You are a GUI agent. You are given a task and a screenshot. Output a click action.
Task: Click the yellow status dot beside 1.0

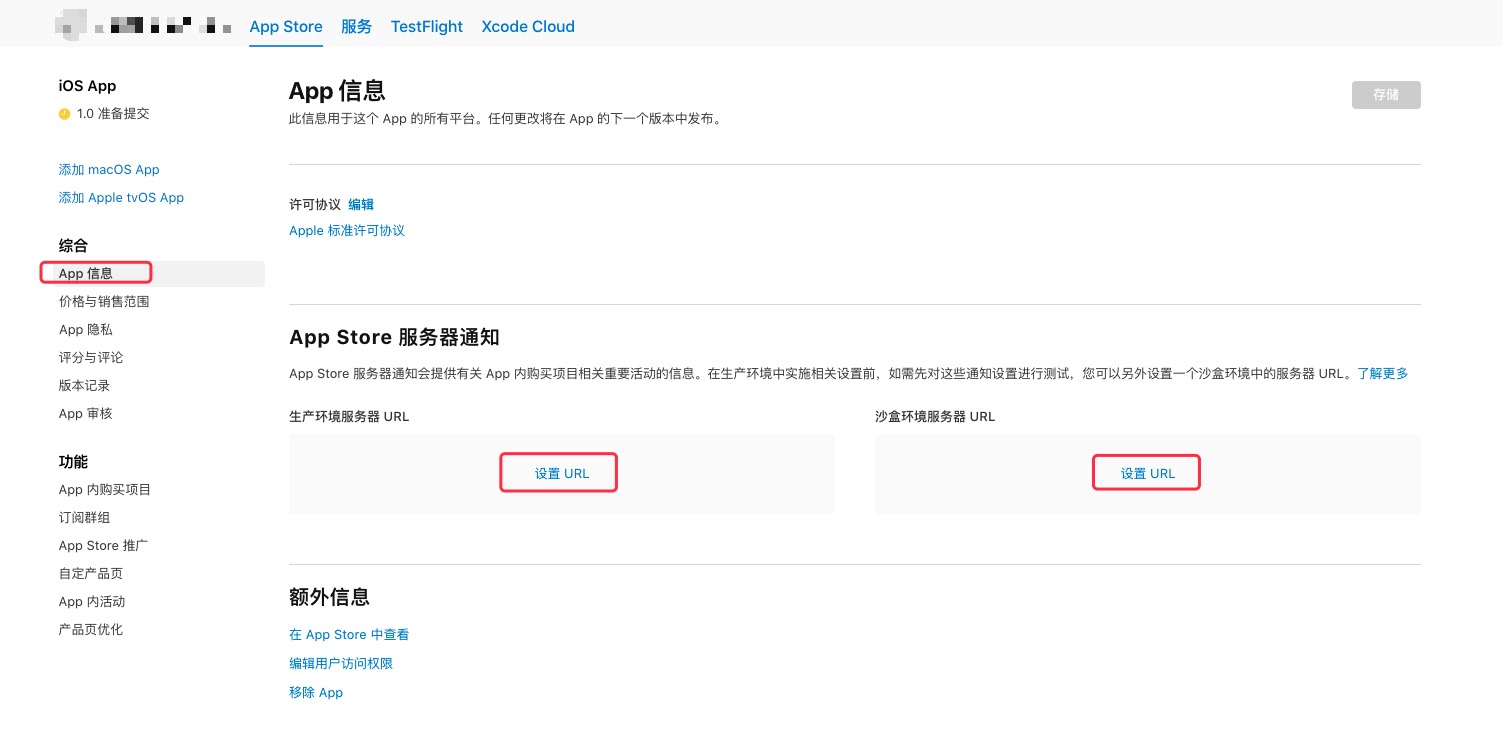65,114
